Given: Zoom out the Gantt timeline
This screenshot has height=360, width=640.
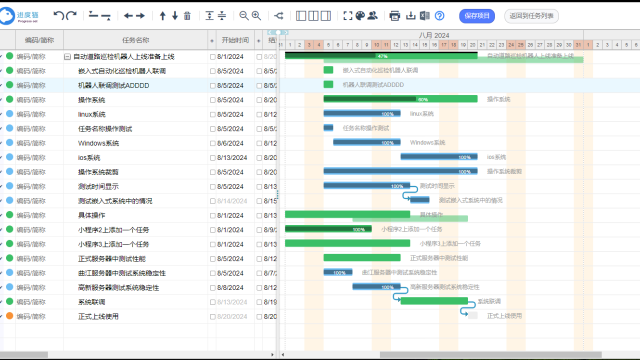Looking at the screenshot, I should coord(244,16).
